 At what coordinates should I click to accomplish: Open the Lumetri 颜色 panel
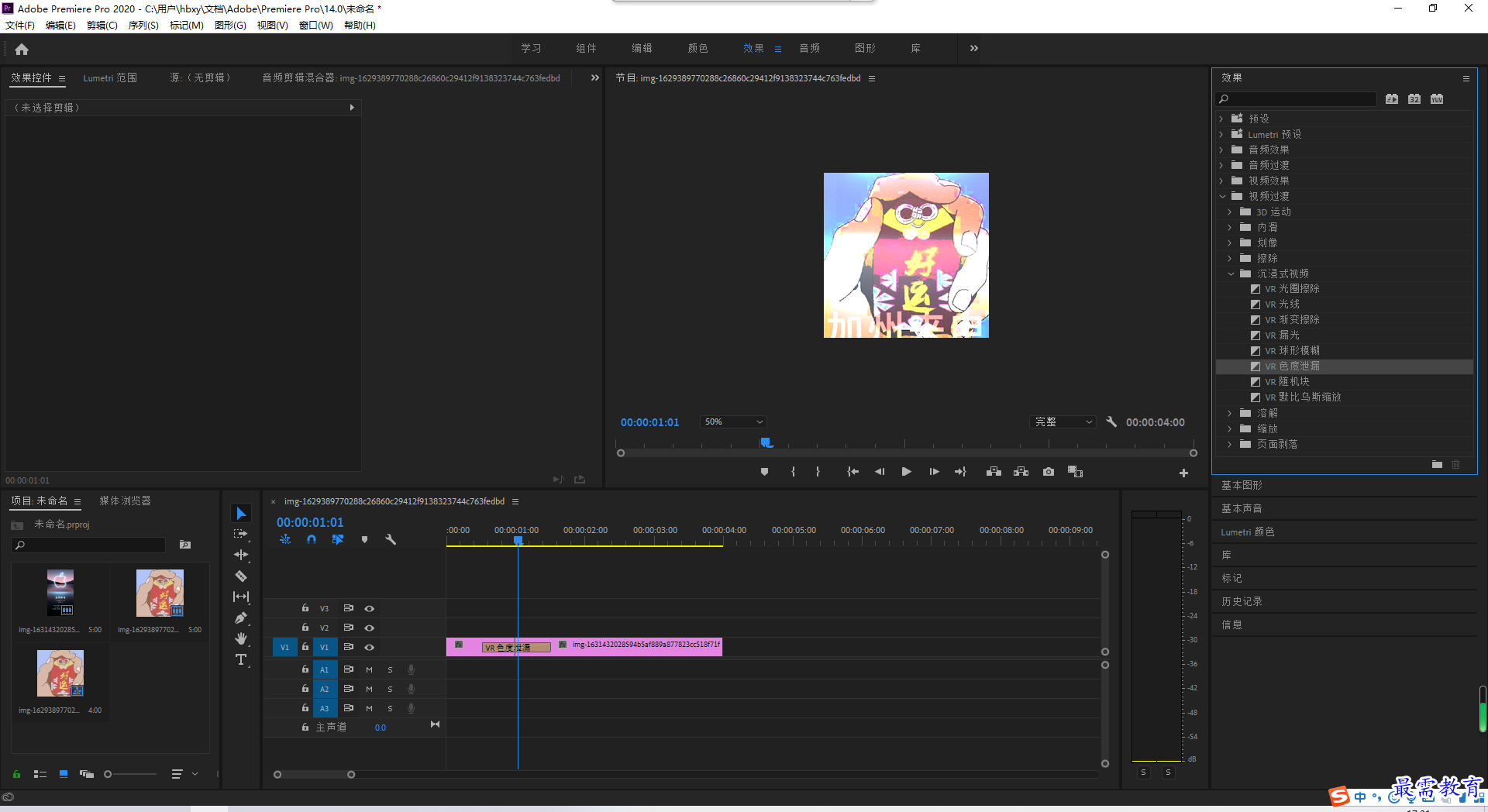[1248, 532]
